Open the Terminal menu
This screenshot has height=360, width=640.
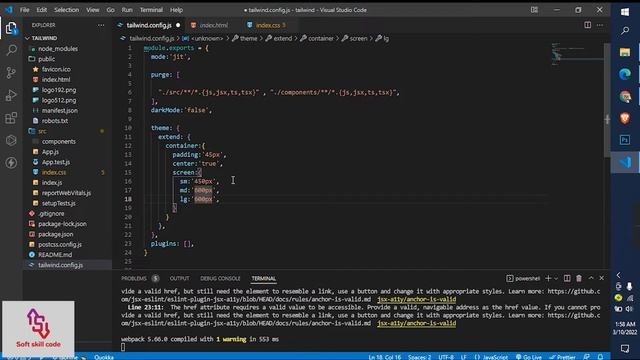151,10
